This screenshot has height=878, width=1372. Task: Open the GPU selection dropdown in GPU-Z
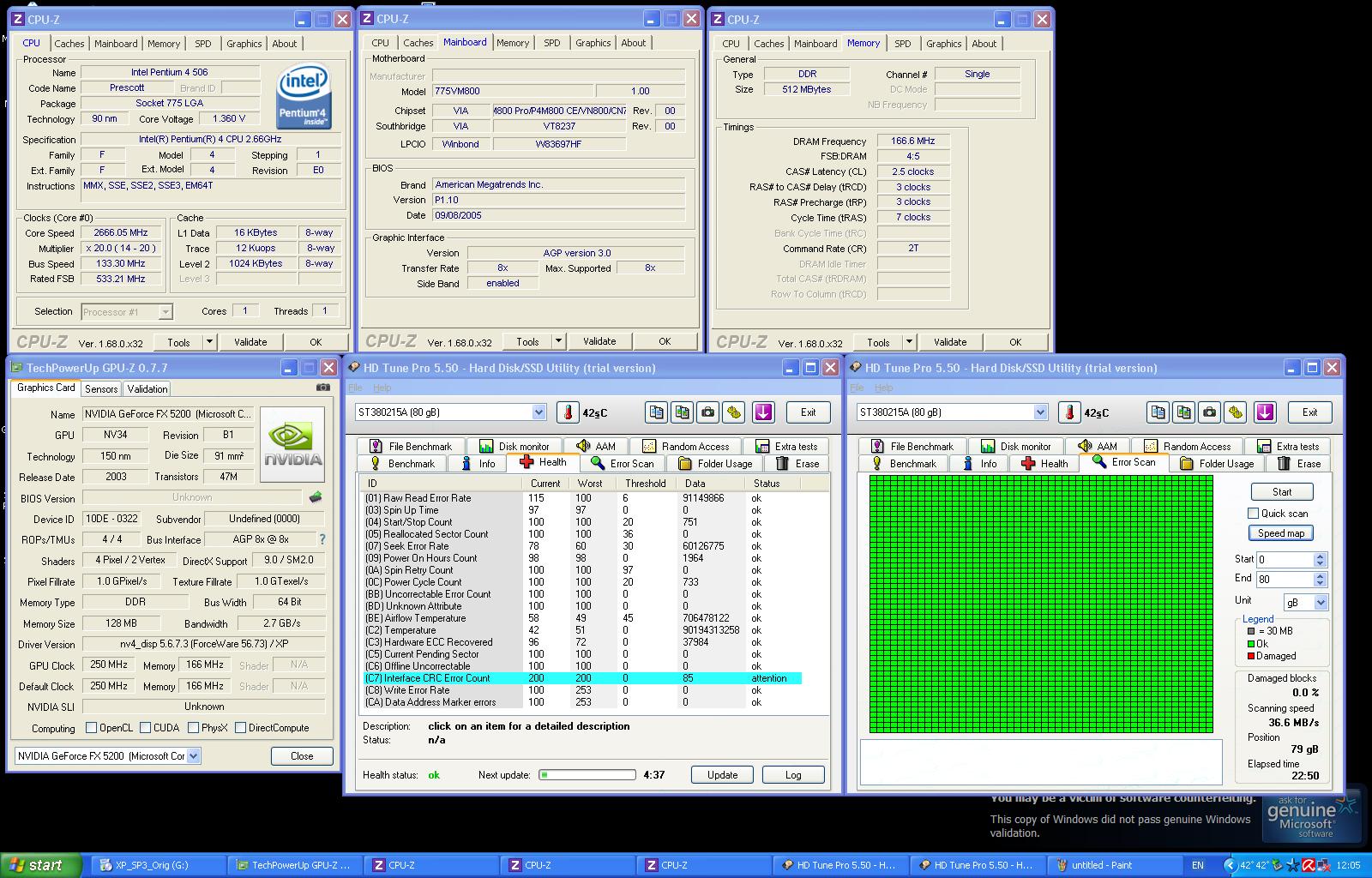[x=194, y=756]
